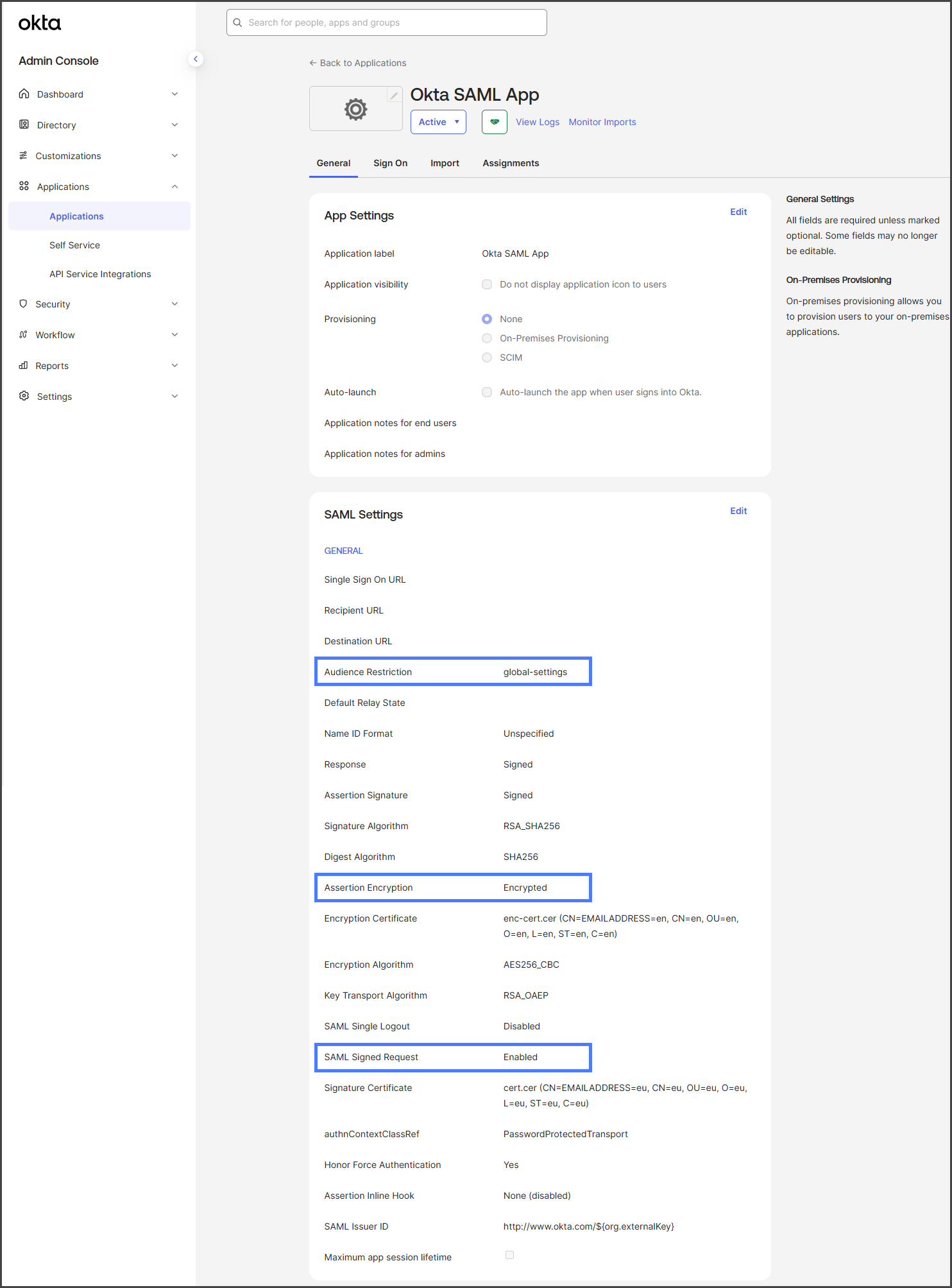
Task: Open the Assignments tab
Action: pyautogui.click(x=511, y=163)
